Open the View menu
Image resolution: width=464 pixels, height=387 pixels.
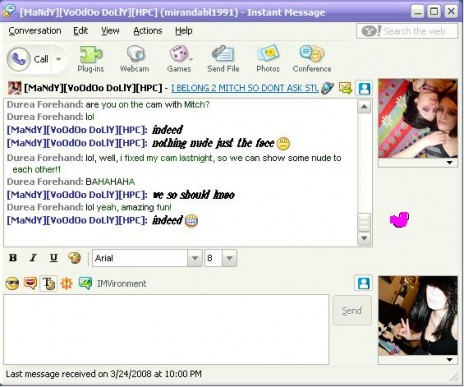pos(110,31)
